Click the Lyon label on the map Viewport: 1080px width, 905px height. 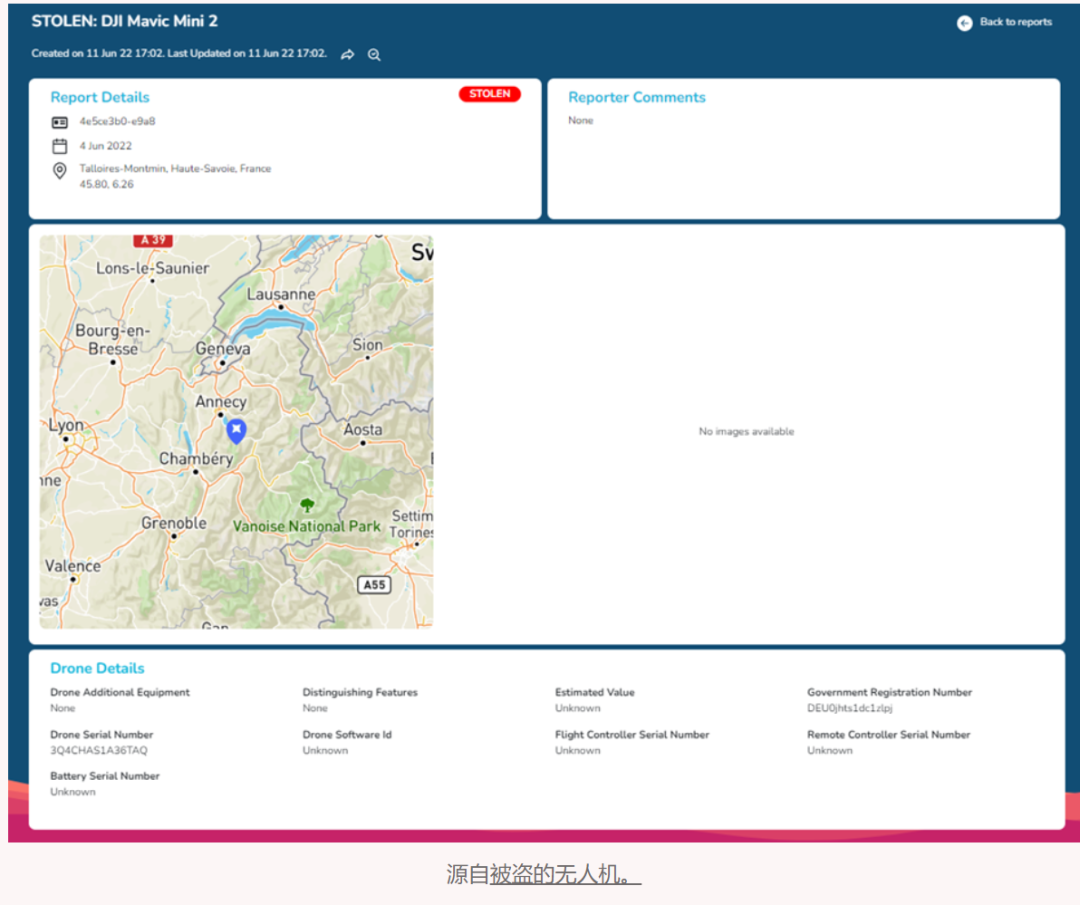coord(66,425)
